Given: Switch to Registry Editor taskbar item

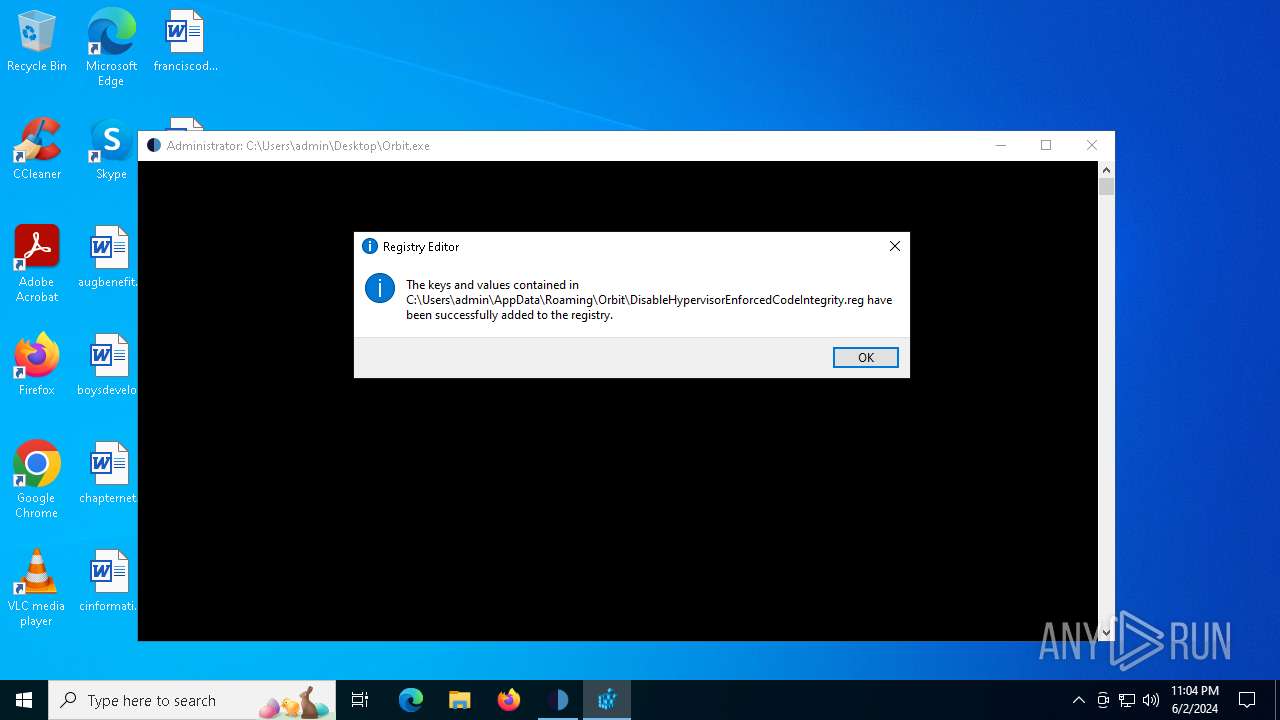Looking at the screenshot, I should pyautogui.click(x=606, y=700).
